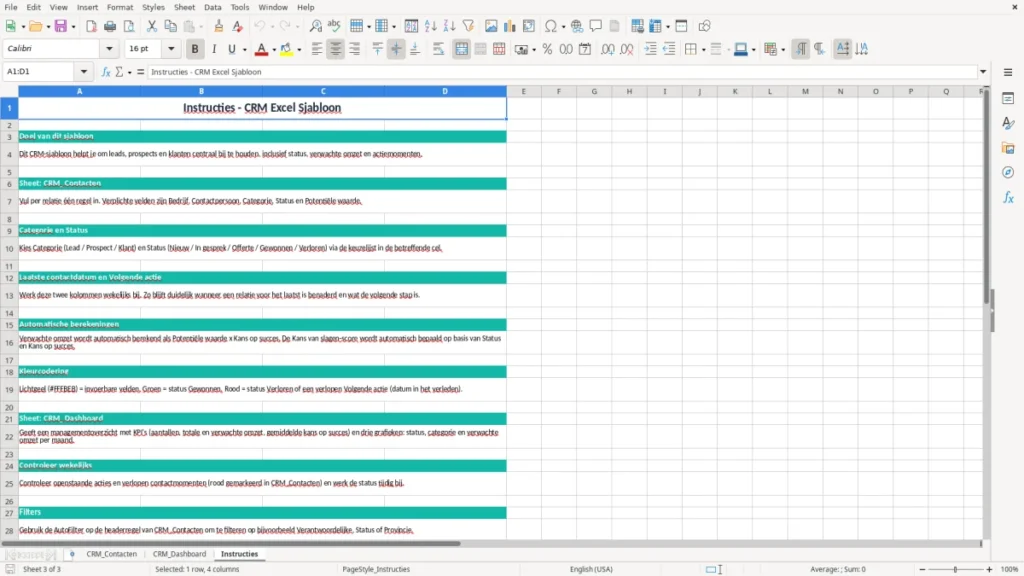Open the underline style dropdown arrow
The width and height of the screenshot is (1024, 576).
[x=245, y=50]
